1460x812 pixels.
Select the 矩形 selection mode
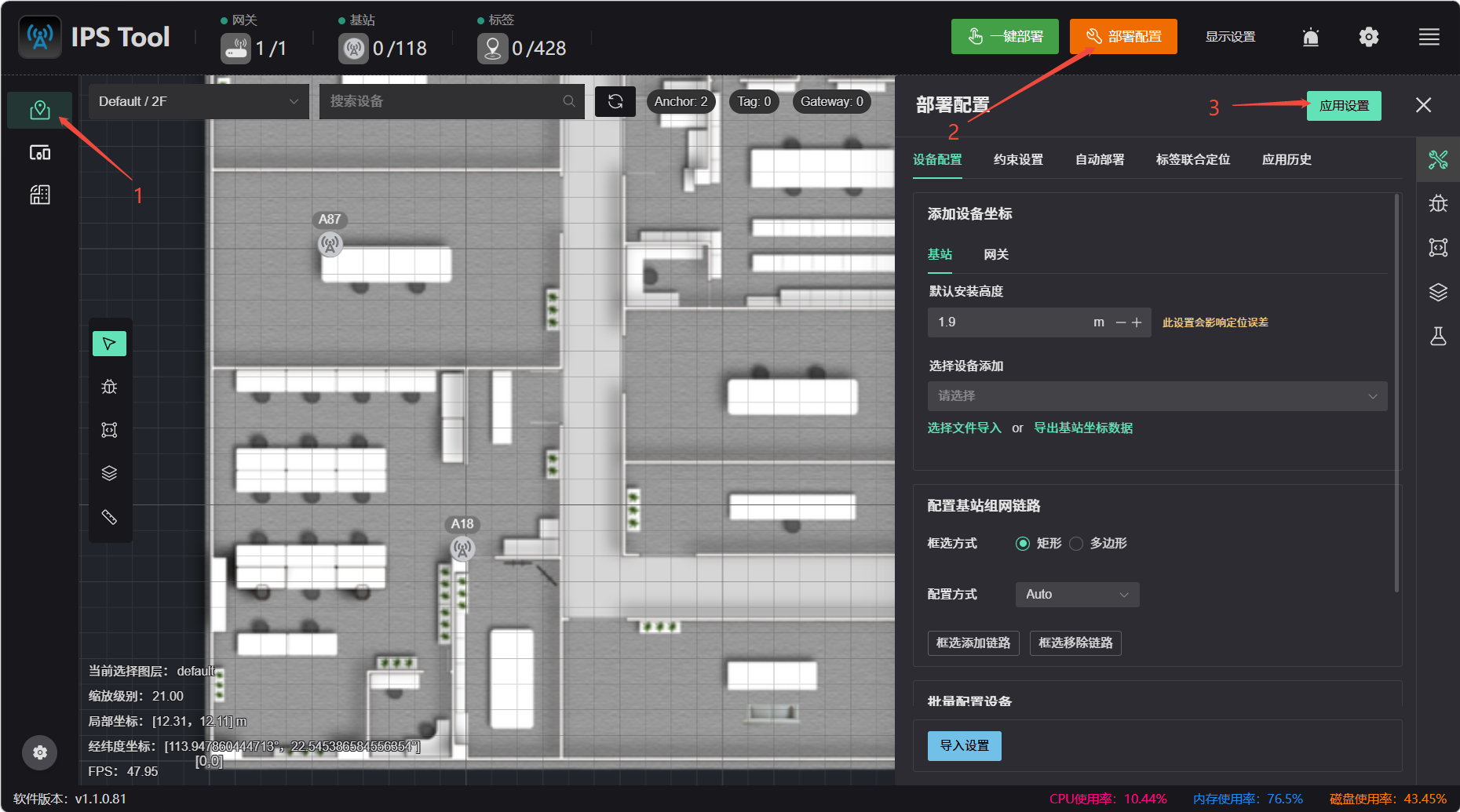tap(1023, 544)
